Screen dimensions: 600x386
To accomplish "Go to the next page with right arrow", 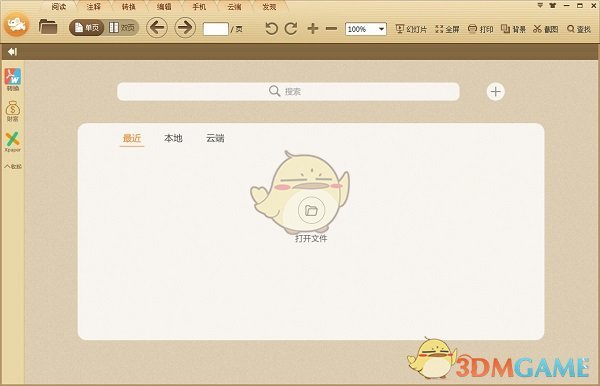I will click(185, 28).
